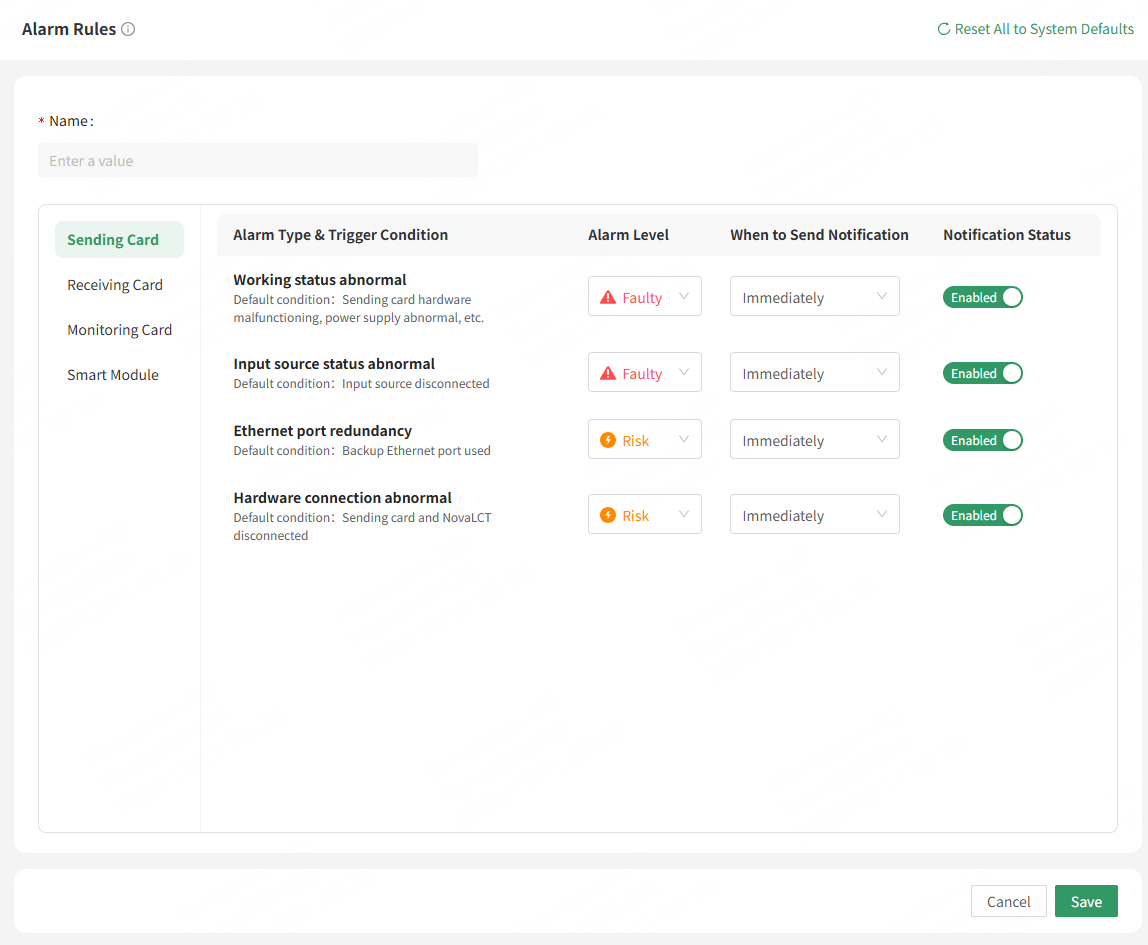Click the Save button
Viewport: 1148px width, 945px height.
tap(1086, 901)
